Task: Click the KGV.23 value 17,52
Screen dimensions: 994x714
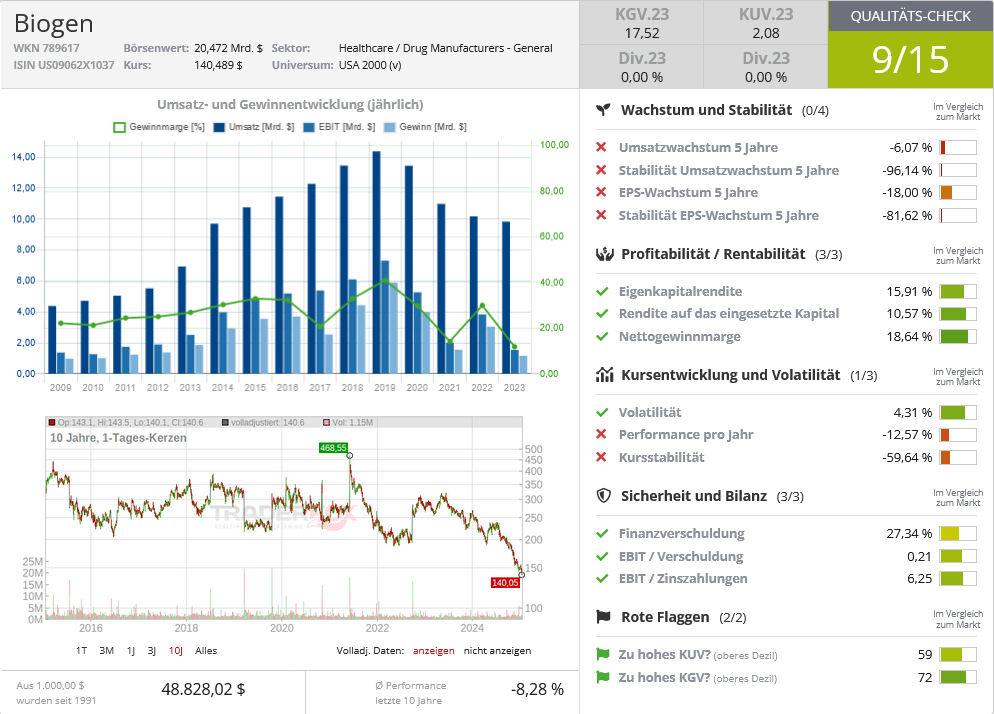Action: pyautogui.click(x=642, y=34)
